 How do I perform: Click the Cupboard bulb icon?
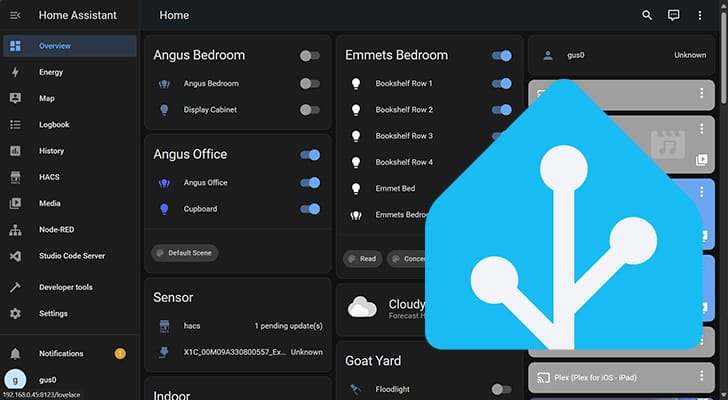click(x=164, y=209)
